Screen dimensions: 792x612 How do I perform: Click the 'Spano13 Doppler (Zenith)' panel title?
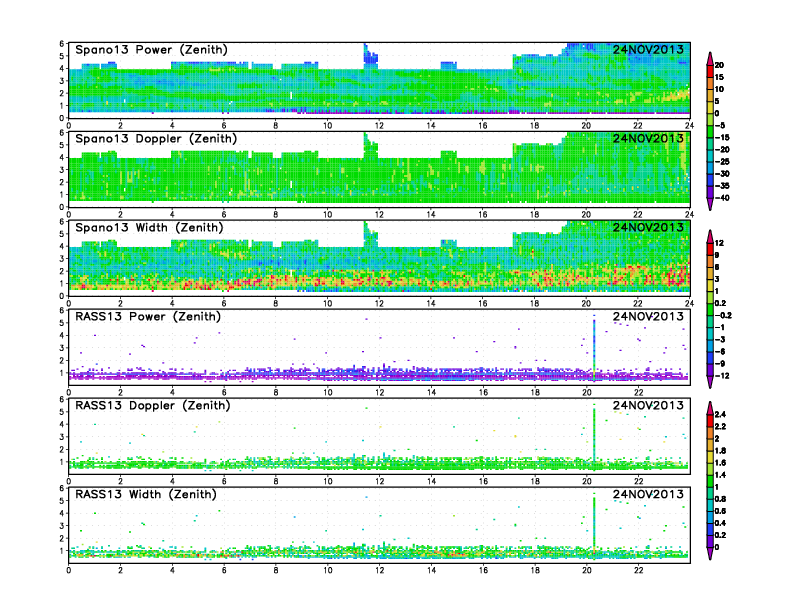pos(156,139)
